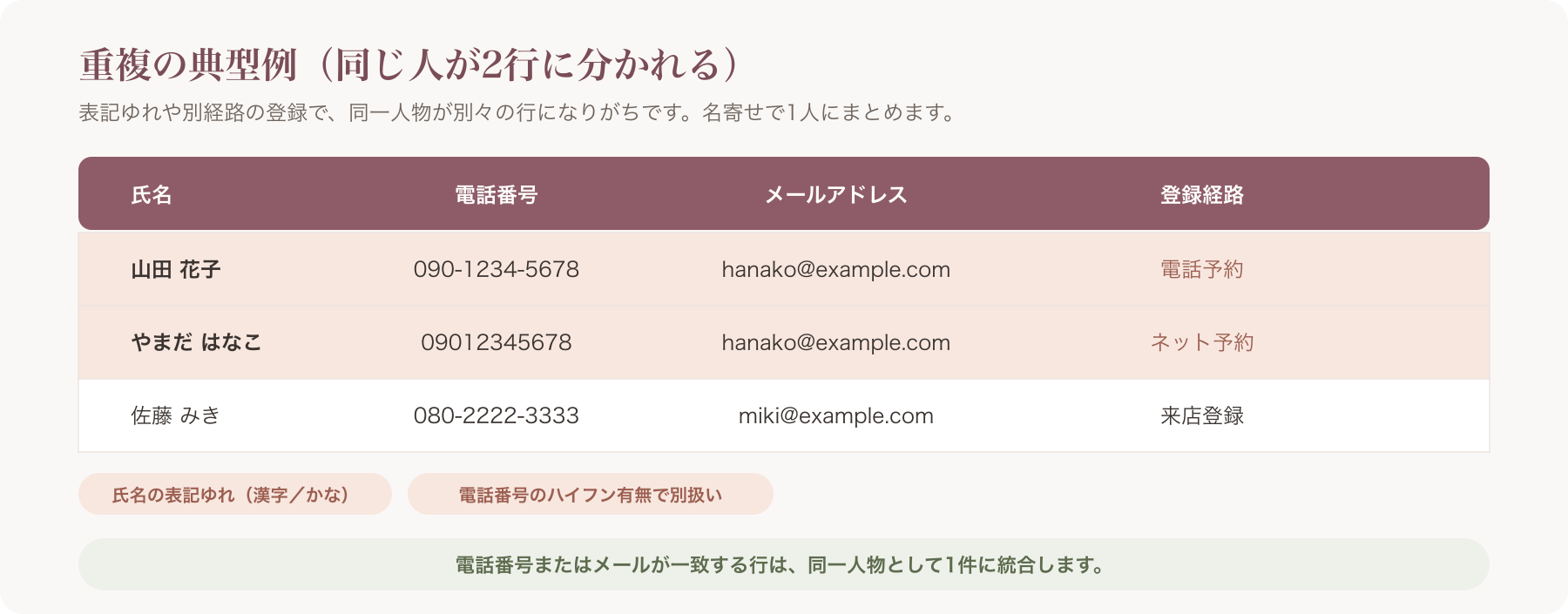Click the 氏名 column header
1568x614 pixels.
coord(152,195)
